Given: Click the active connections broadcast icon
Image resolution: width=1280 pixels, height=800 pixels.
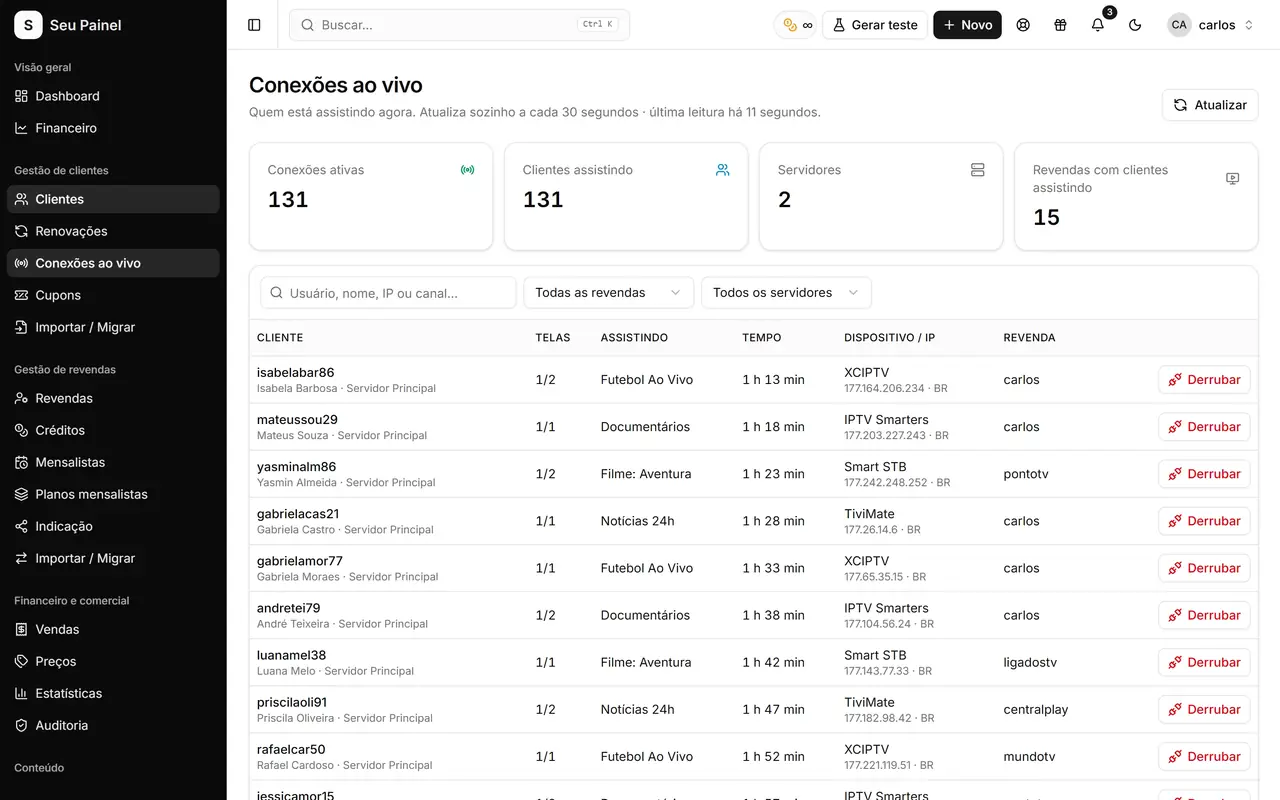Looking at the screenshot, I should (x=467, y=170).
